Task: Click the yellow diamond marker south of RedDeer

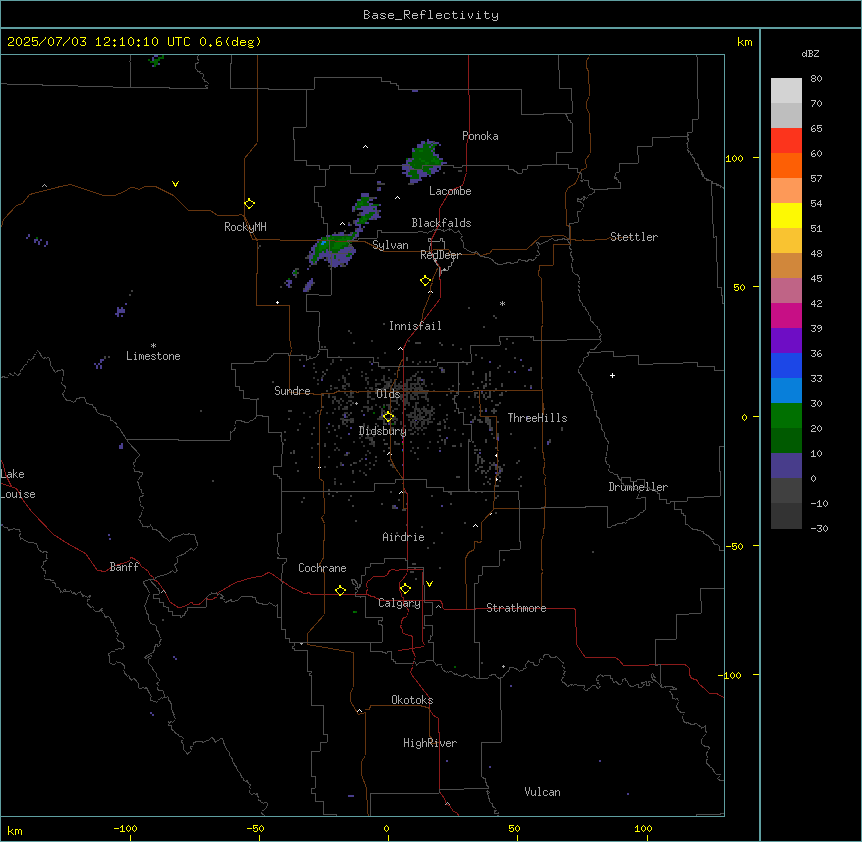Action: pos(426,281)
